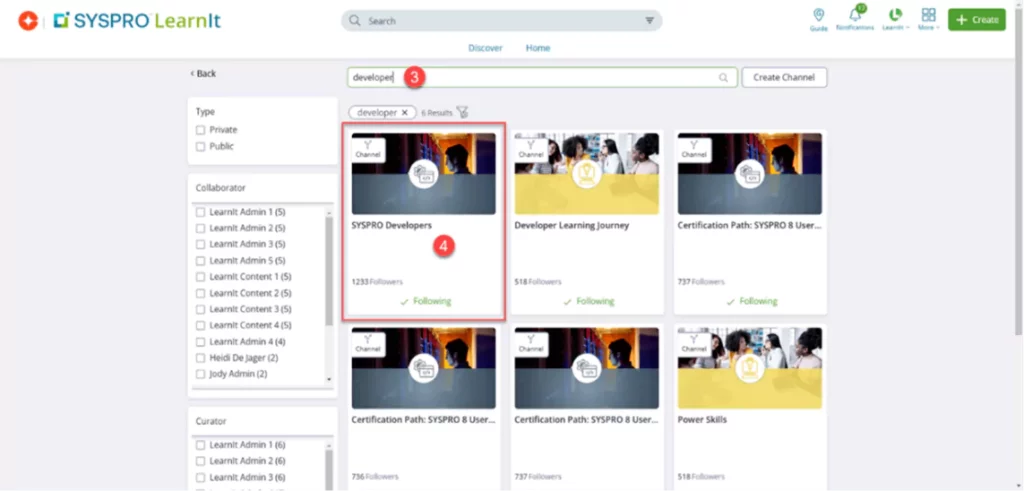Click the Create Channel button
This screenshot has height=491, width=1024.
coord(784,78)
